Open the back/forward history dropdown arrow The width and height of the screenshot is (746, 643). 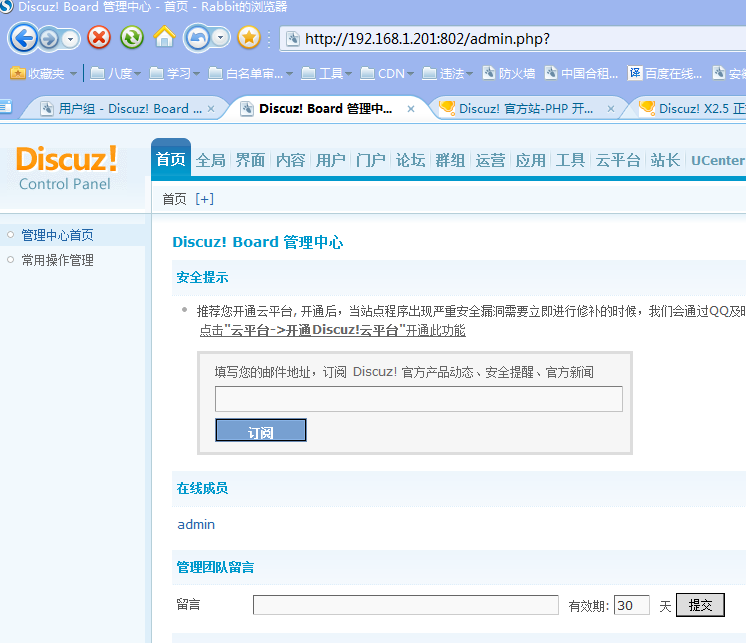(x=71, y=39)
